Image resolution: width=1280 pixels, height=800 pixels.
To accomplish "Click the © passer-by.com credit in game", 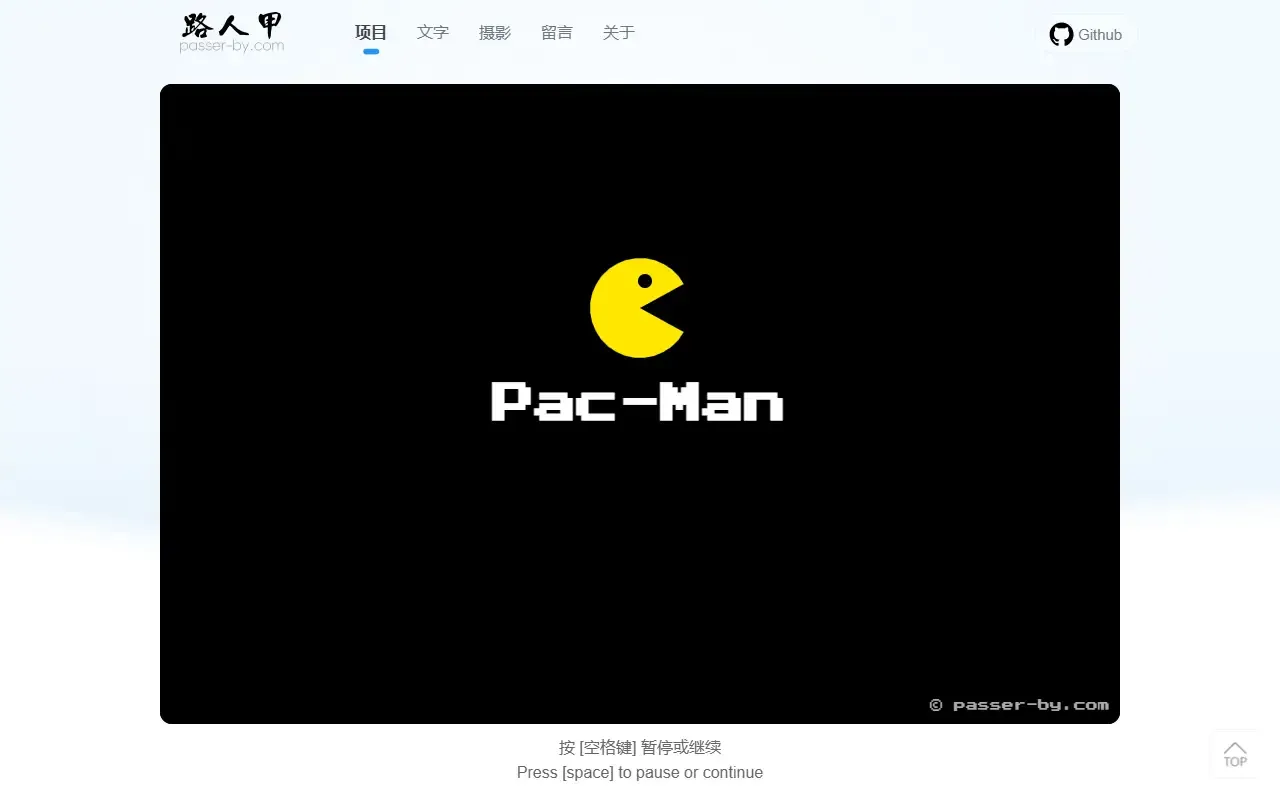I will tap(1019, 705).
